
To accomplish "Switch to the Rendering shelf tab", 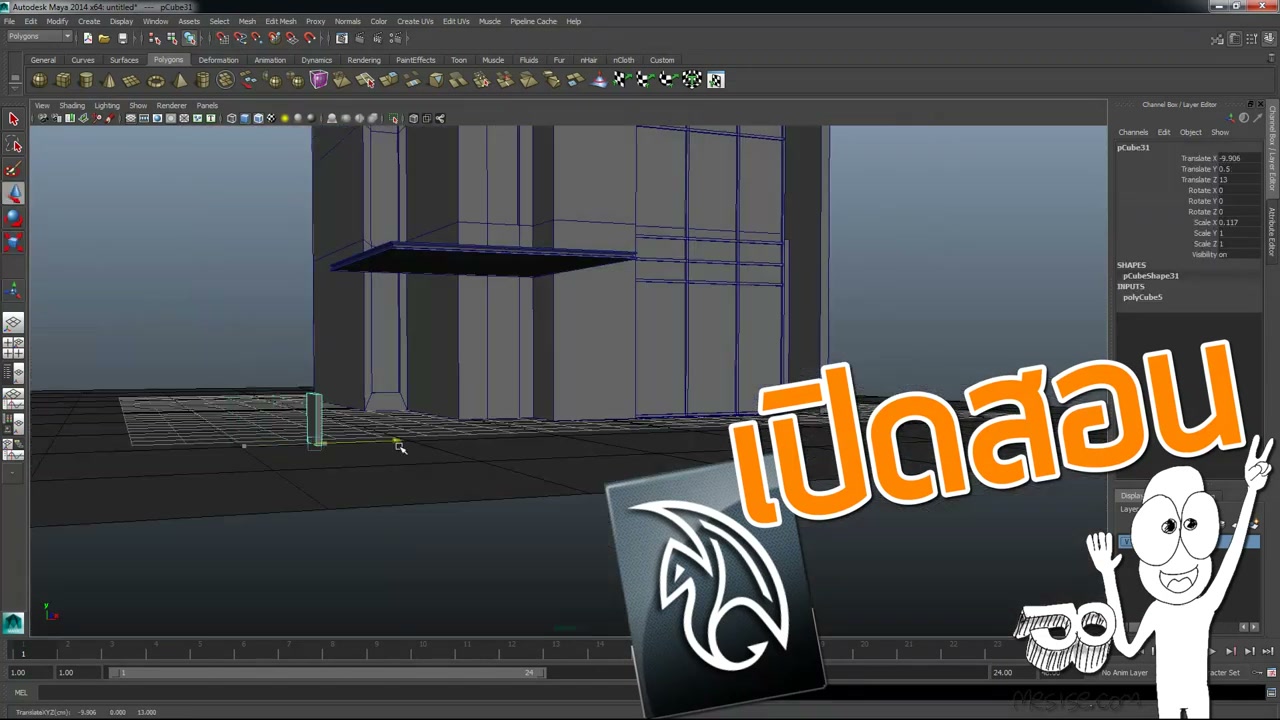I will (x=364, y=60).
